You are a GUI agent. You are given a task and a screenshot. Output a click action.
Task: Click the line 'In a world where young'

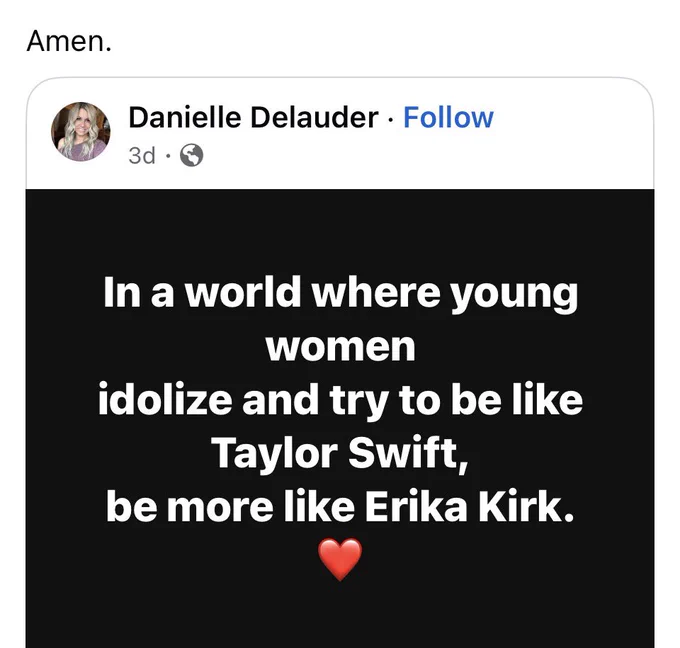point(340,294)
